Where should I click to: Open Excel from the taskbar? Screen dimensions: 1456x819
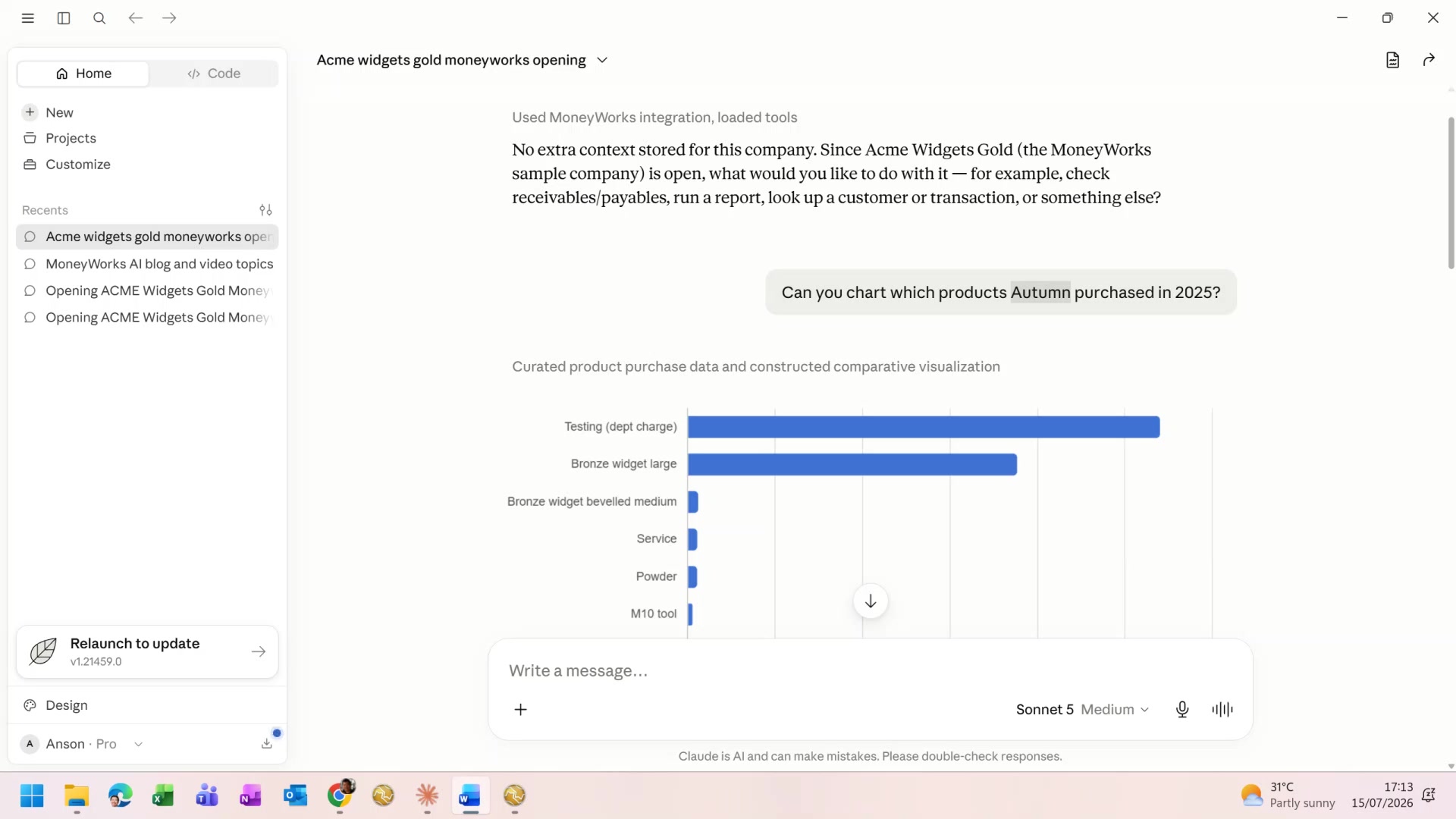pos(163,795)
